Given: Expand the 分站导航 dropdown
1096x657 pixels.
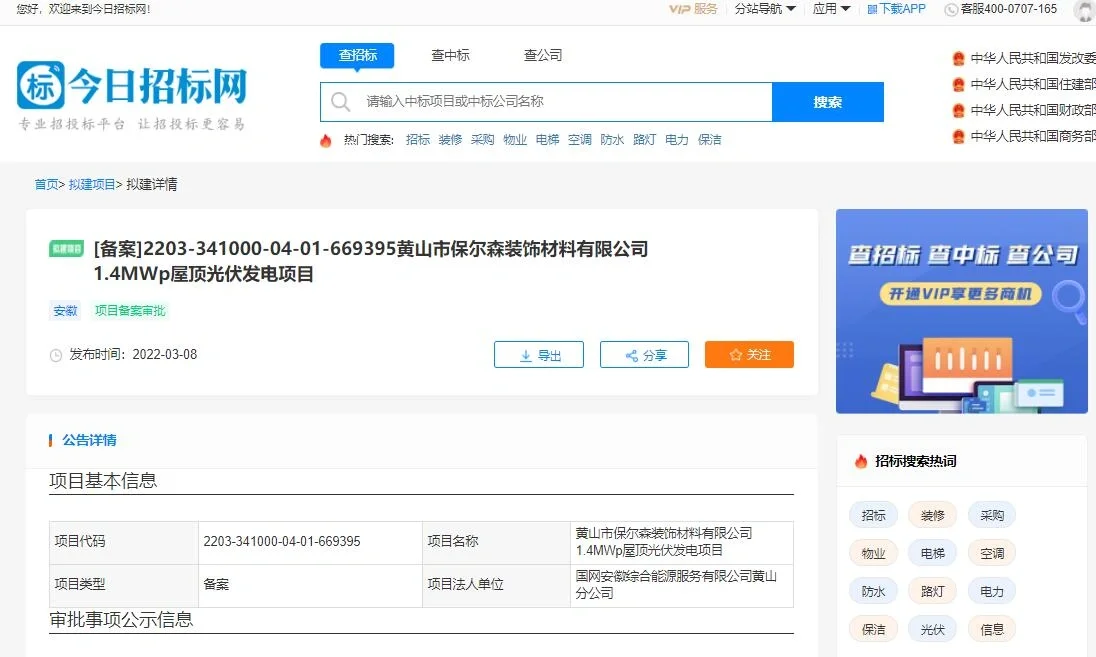Looking at the screenshot, I should pos(765,9).
